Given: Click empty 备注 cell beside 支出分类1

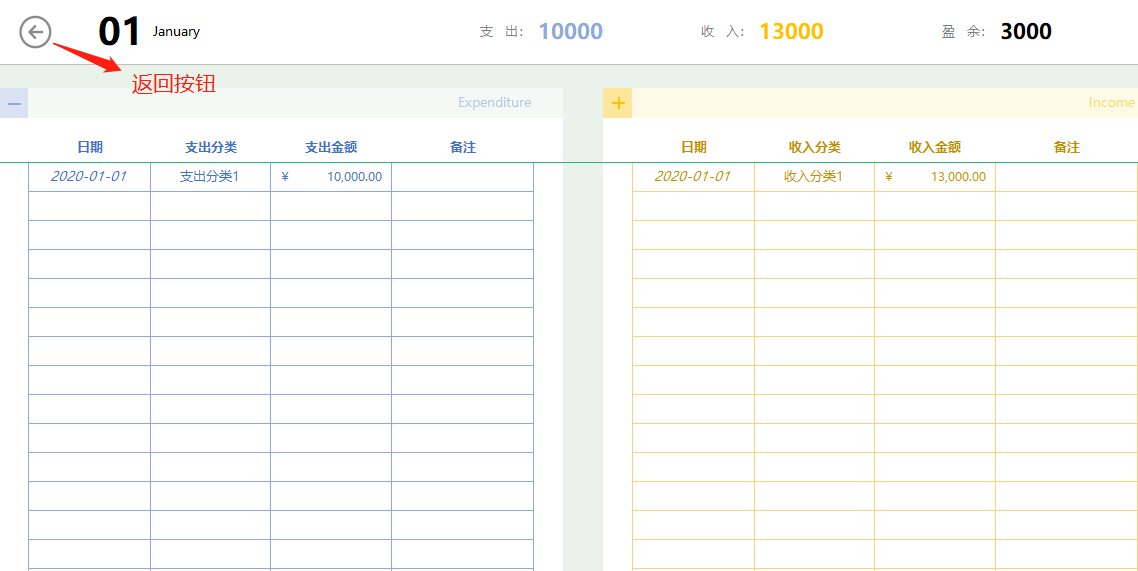Looking at the screenshot, I should [462, 177].
